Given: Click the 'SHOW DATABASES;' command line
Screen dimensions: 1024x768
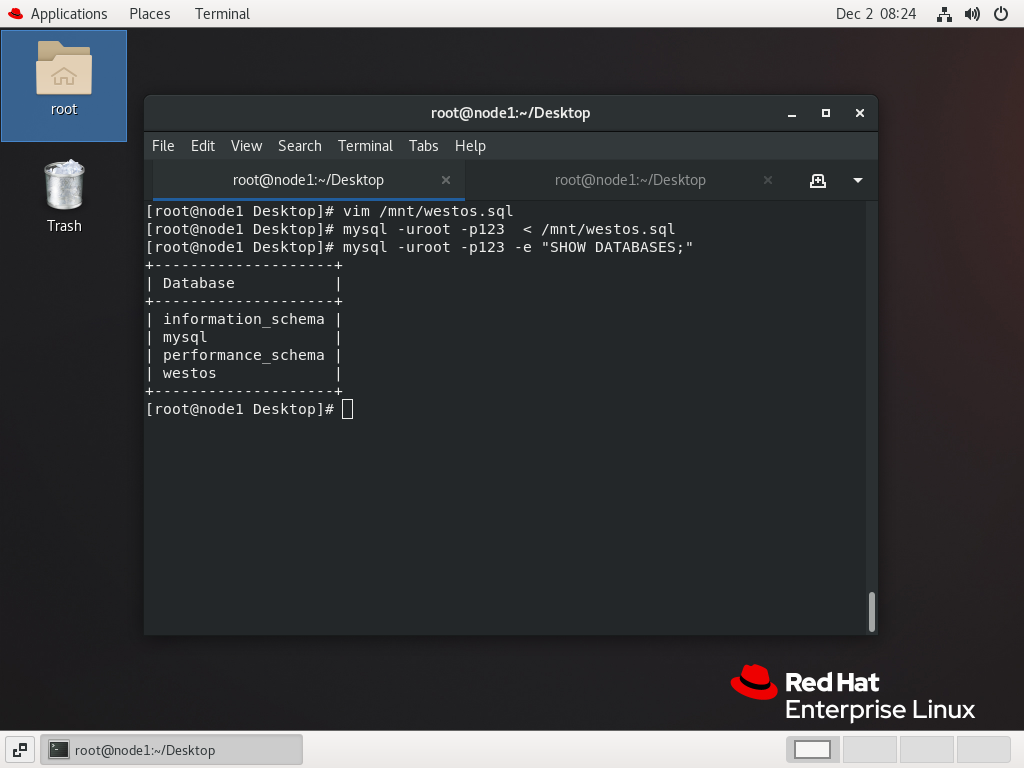Looking at the screenshot, I should [x=419, y=248].
